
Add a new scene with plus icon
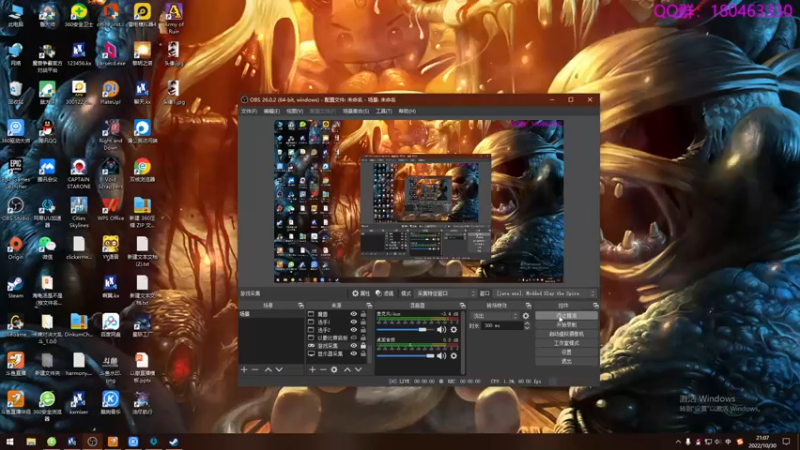pyautogui.click(x=244, y=369)
